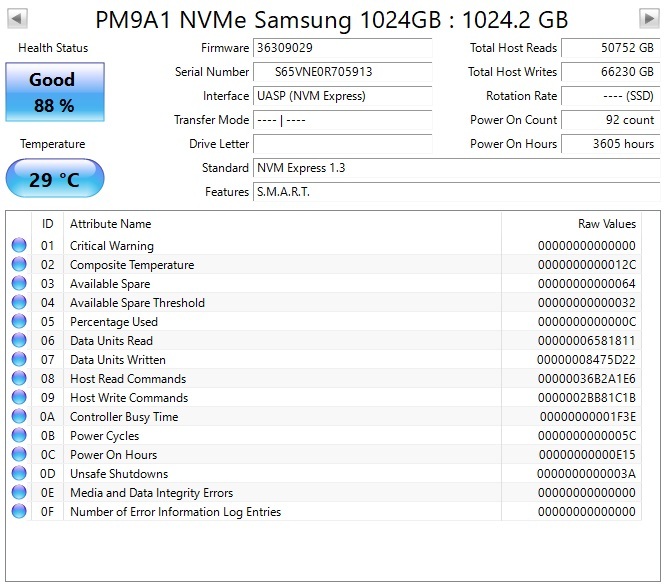Select the Host Read Commands attribute name
665x587 pixels.
pyautogui.click(x=128, y=379)
